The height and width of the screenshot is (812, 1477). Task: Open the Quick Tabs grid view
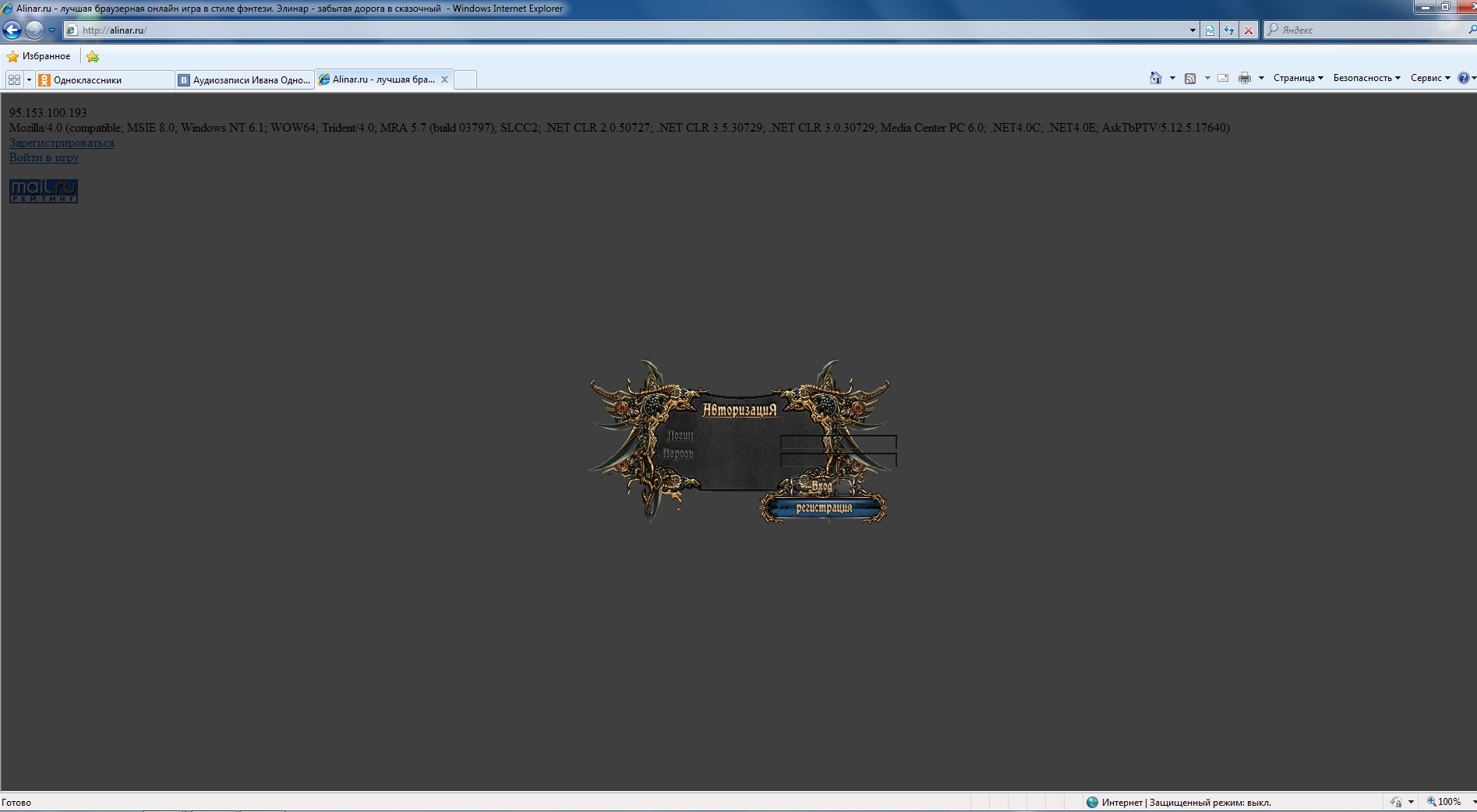[14, 79]
